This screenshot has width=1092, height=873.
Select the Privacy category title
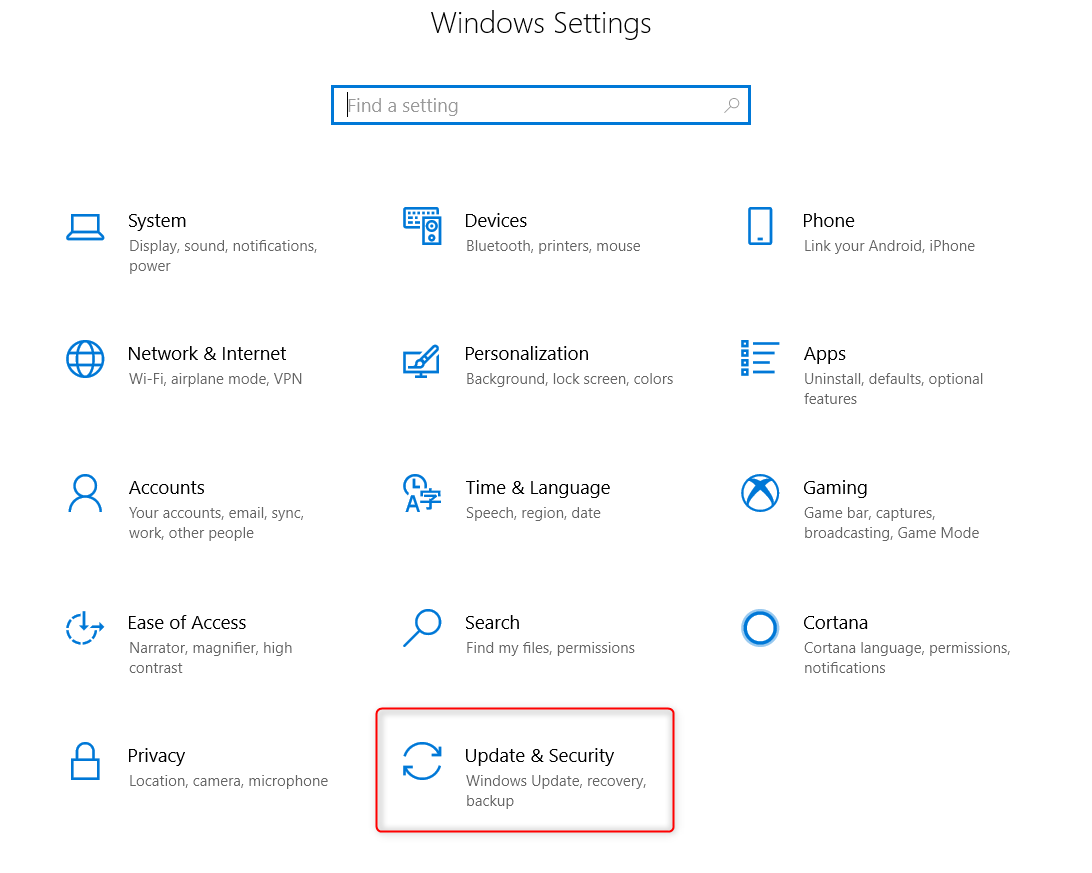[156, 756]
